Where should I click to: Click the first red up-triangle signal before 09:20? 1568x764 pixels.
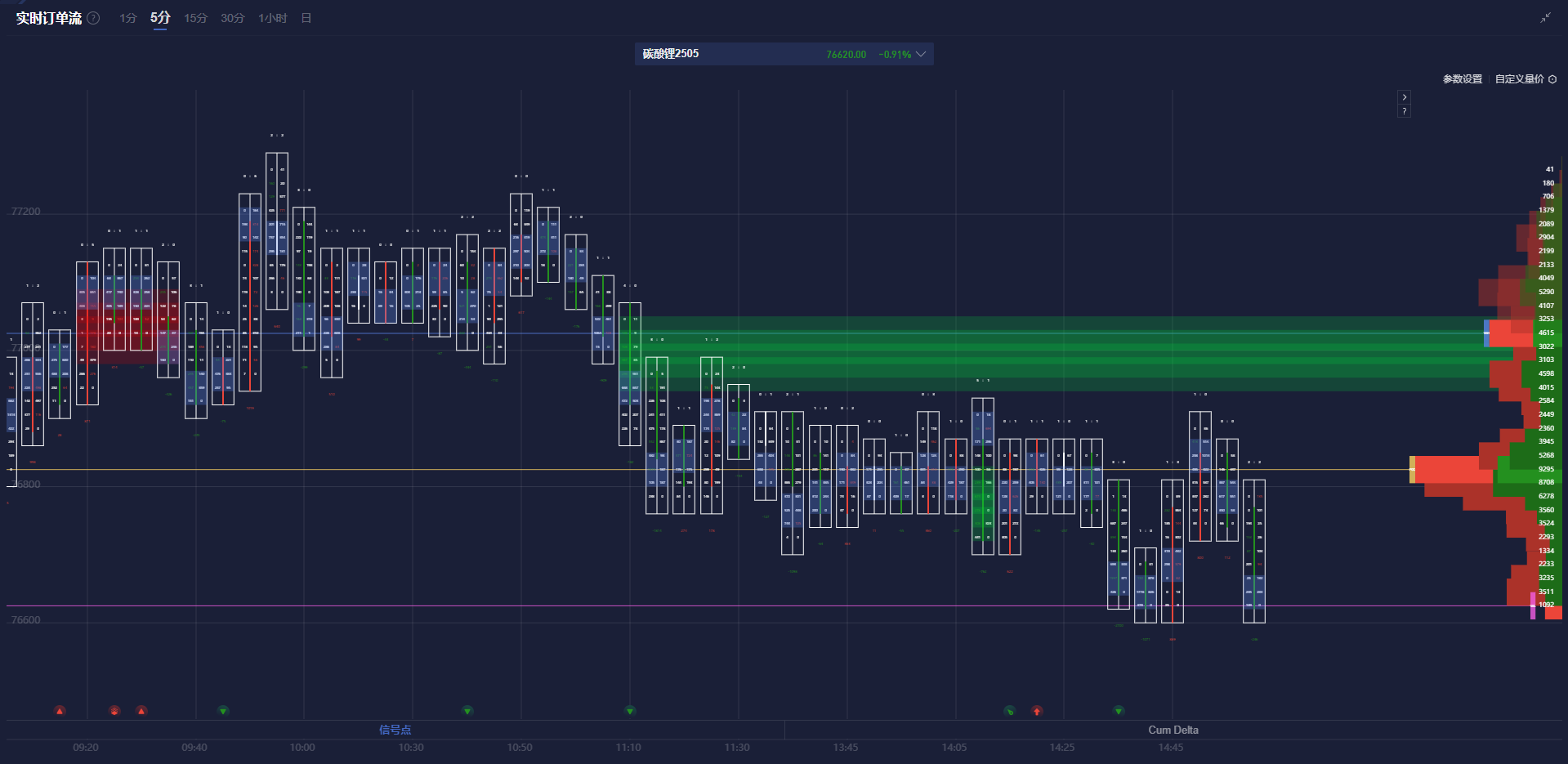pyautogui.click(x=60, y=711)
